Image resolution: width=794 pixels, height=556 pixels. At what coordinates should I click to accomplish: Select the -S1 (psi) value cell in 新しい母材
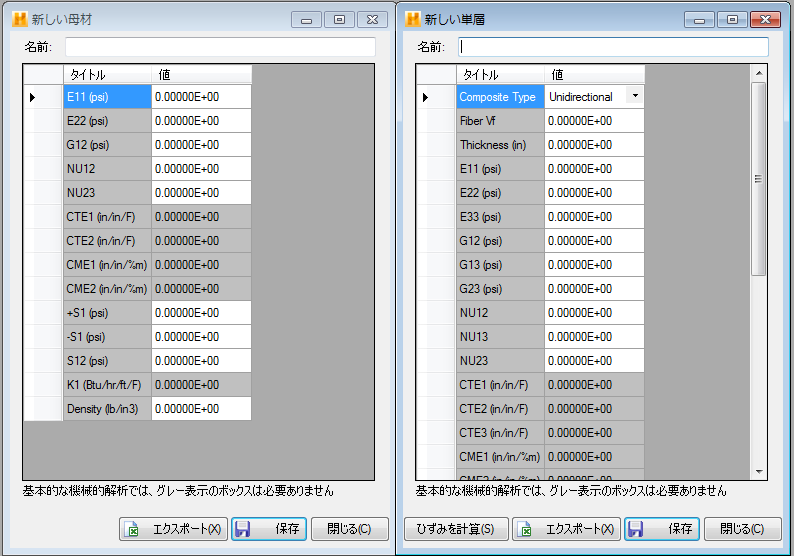(x=202, y=337)
